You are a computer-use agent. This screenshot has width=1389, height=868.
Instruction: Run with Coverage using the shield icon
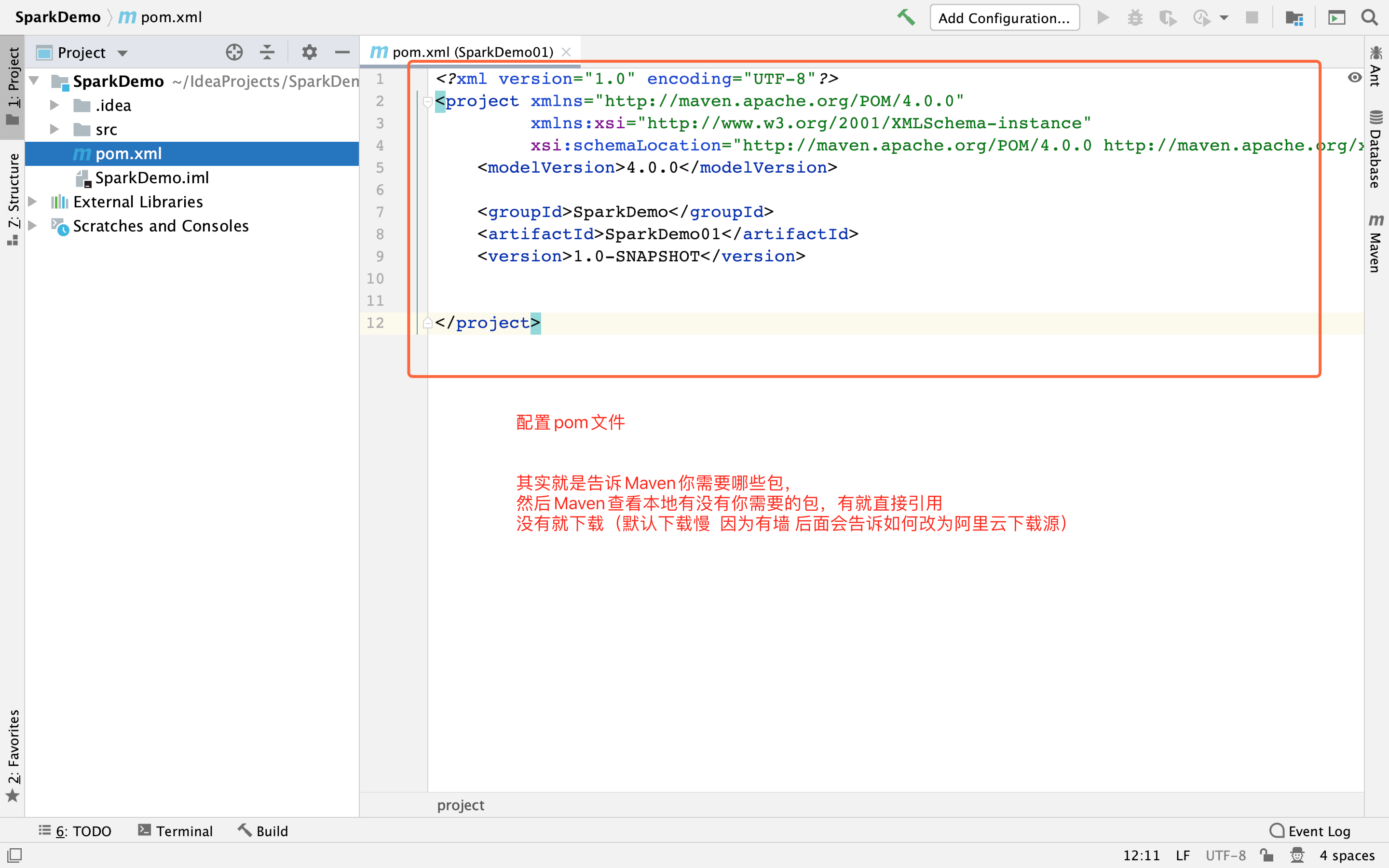pyautogui.click(x=1169, y=17)
